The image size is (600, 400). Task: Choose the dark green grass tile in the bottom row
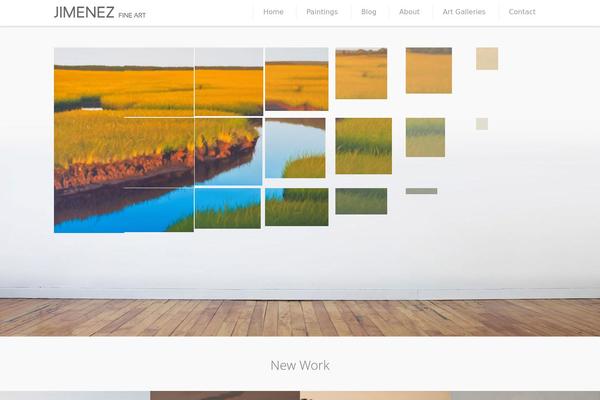361,201
